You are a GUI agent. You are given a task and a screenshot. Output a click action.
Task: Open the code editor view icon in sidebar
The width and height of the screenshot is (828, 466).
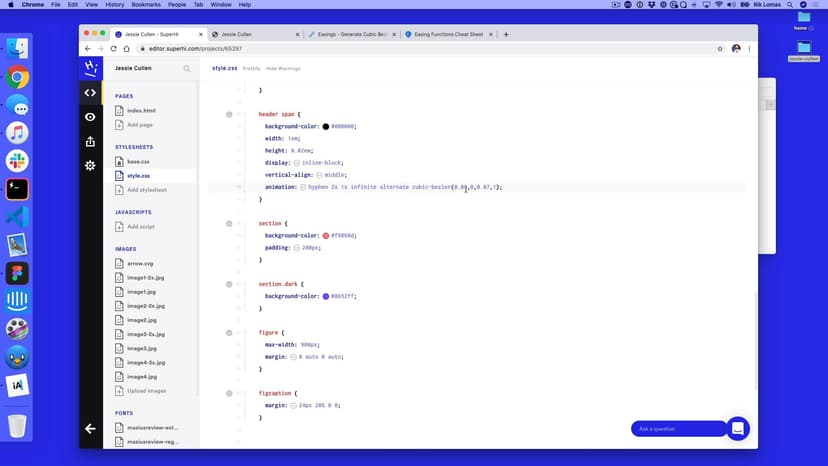(90, 93)
